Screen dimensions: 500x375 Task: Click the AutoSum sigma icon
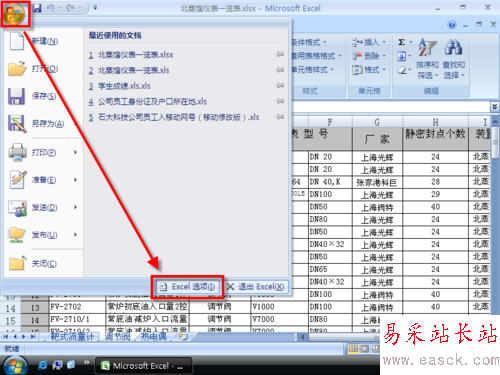(402, 42)
